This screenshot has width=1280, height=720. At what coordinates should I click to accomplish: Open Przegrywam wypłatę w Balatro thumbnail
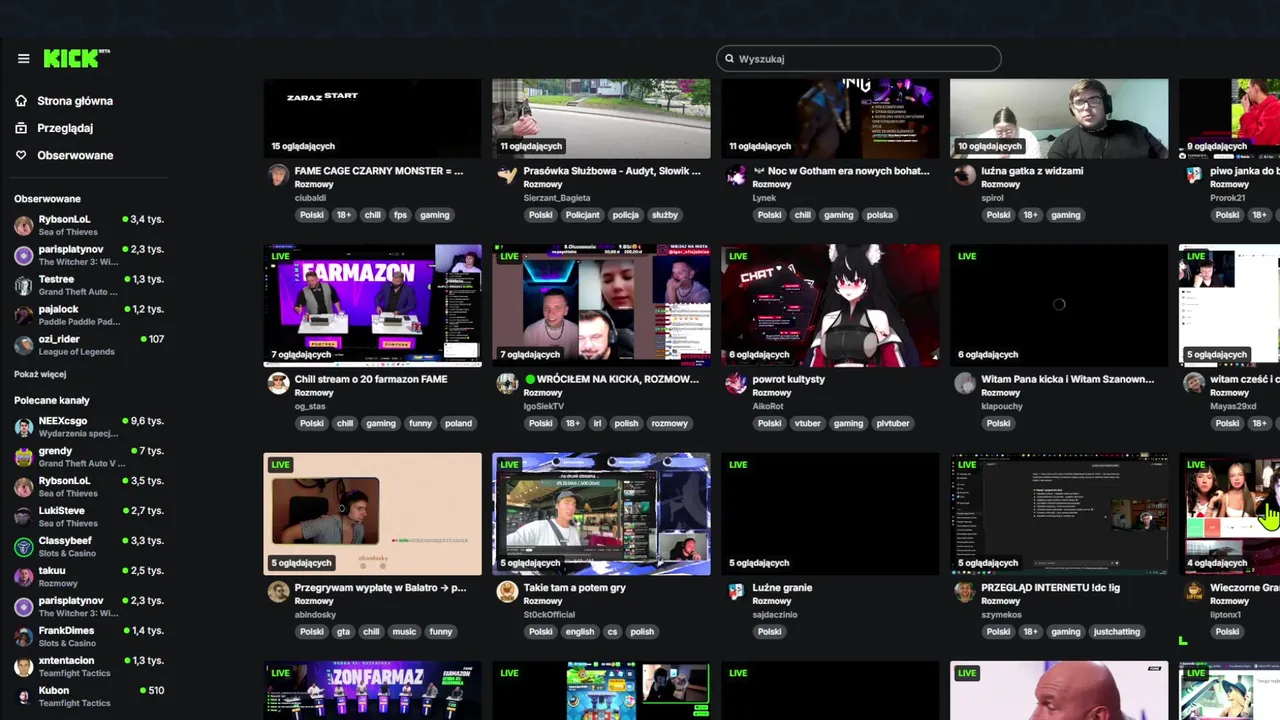(x=372, y=514)
